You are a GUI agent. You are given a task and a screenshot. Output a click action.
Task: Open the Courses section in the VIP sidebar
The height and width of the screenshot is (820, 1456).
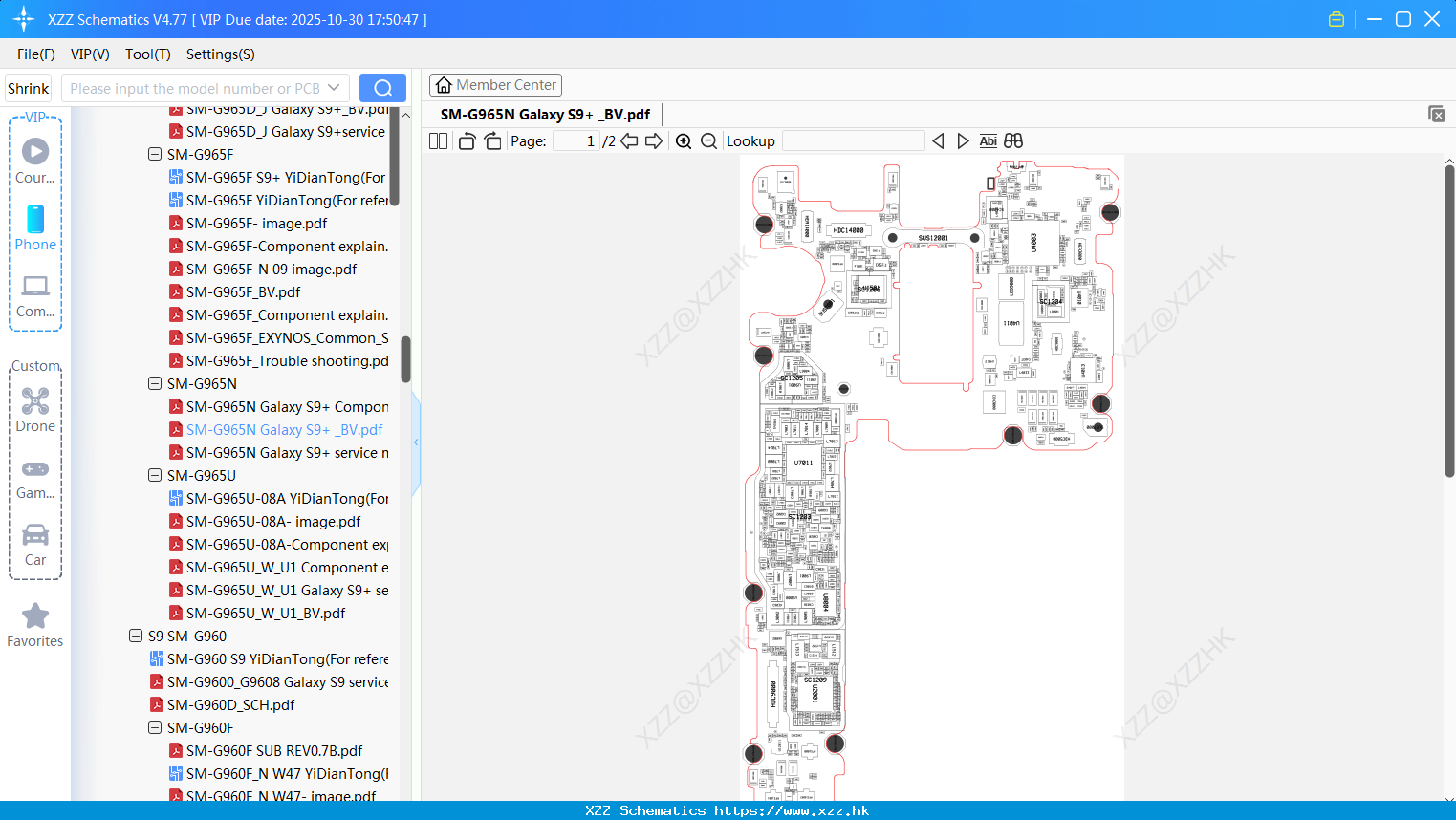click(35, 162)
